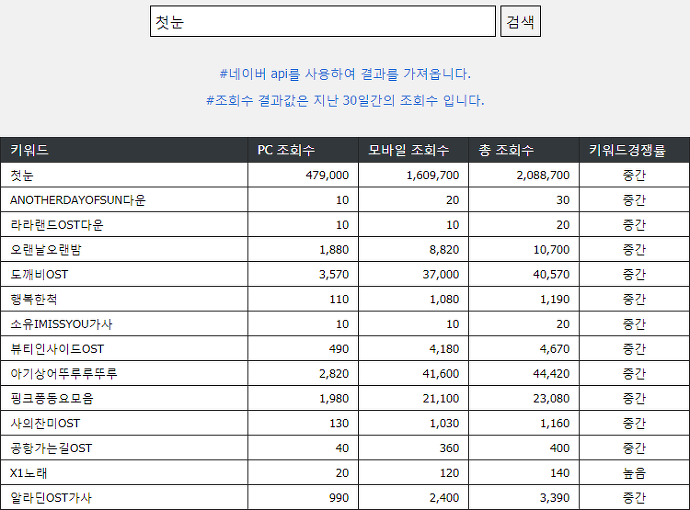Click the 총 조회수 column header
This screenshot has height=510, width=690.
[524, 150]
